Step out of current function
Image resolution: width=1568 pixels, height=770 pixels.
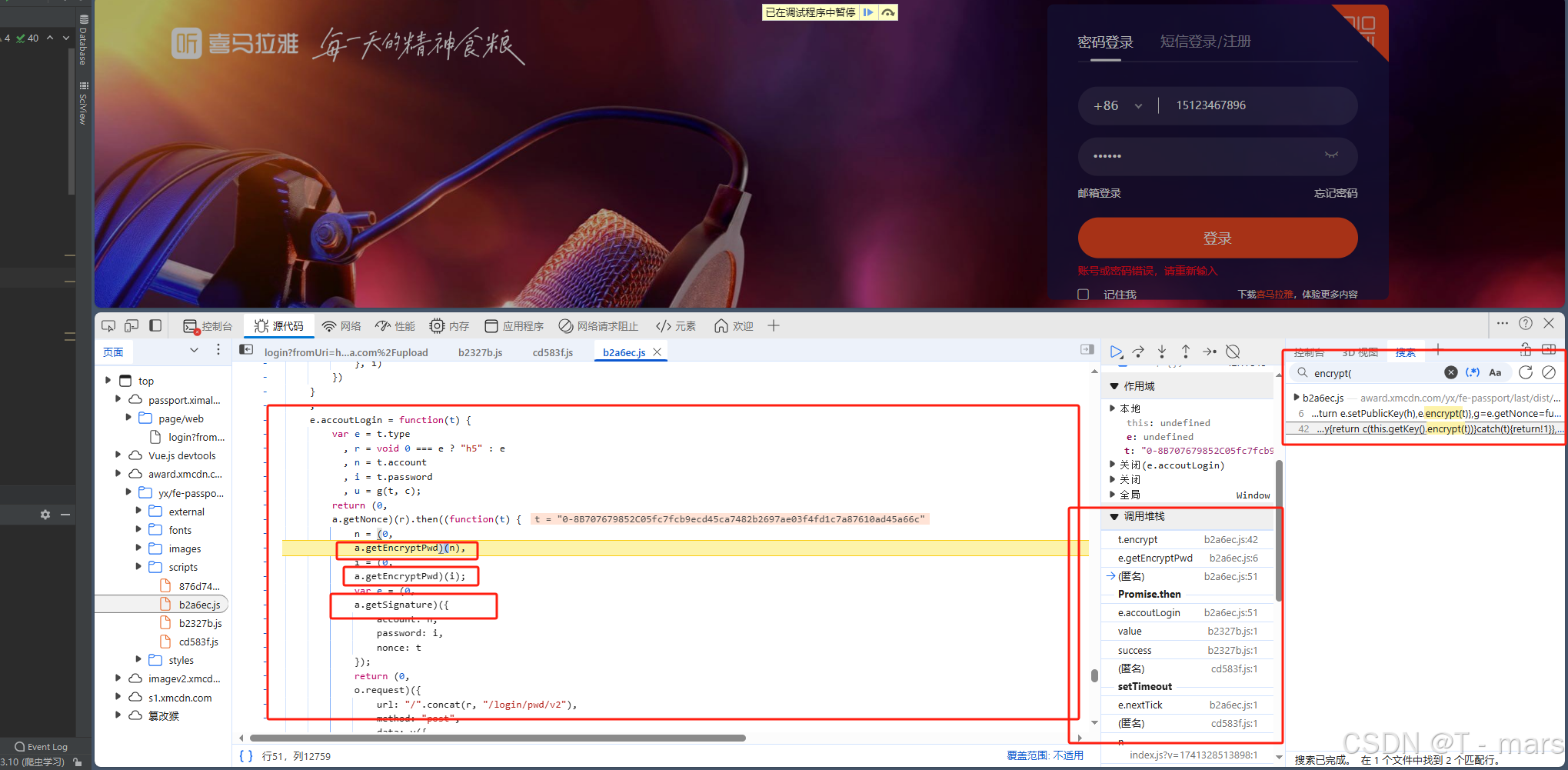1186,352
